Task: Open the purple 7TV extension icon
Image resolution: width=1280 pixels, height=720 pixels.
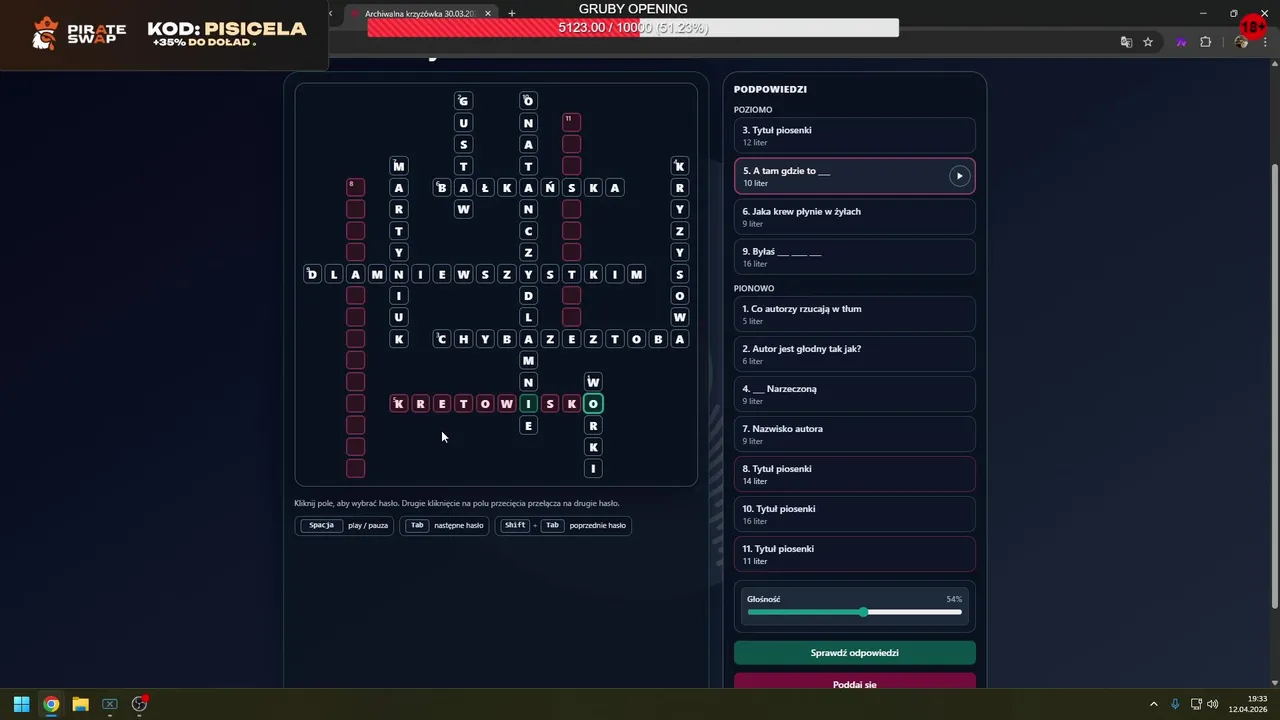Action: click(x=1182, y=42)
